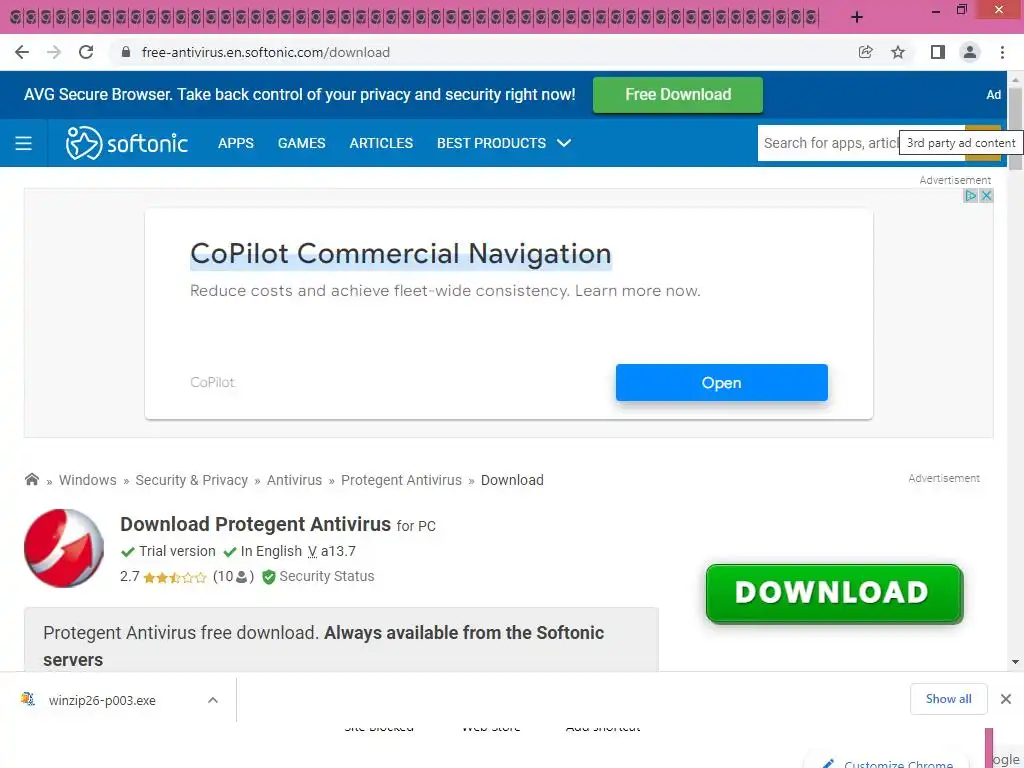Click the star rating for Protegent Antivirus

pos(174,577)
